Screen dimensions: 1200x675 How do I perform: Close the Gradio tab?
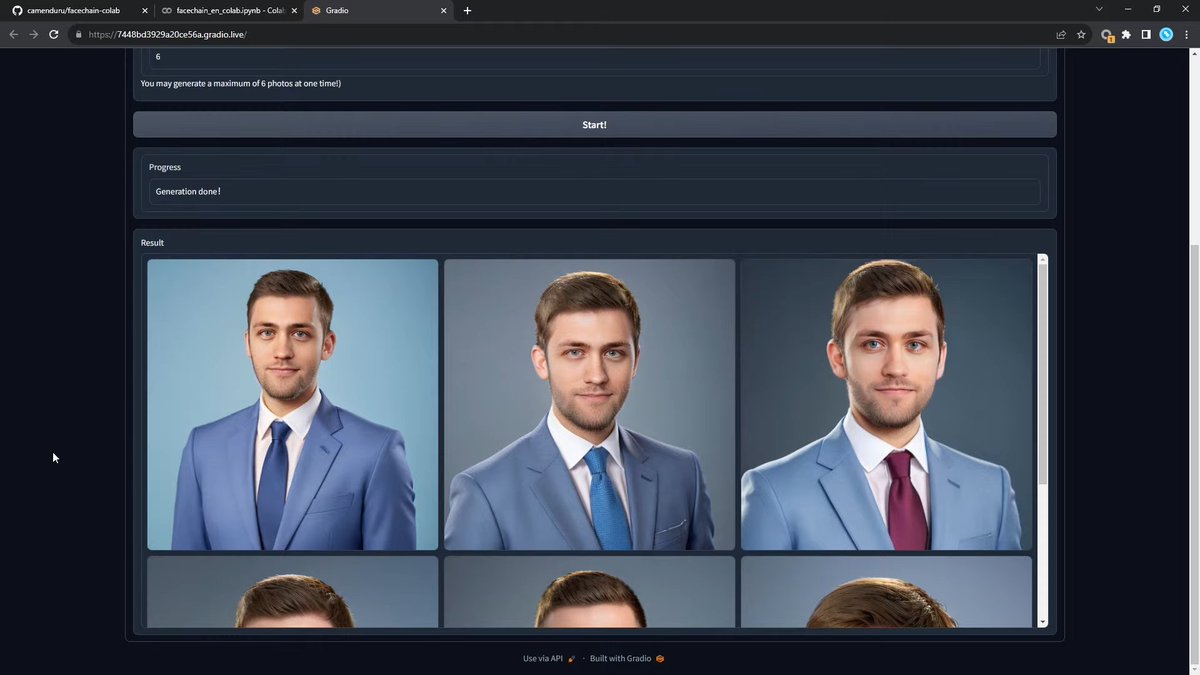coord(444,10)
